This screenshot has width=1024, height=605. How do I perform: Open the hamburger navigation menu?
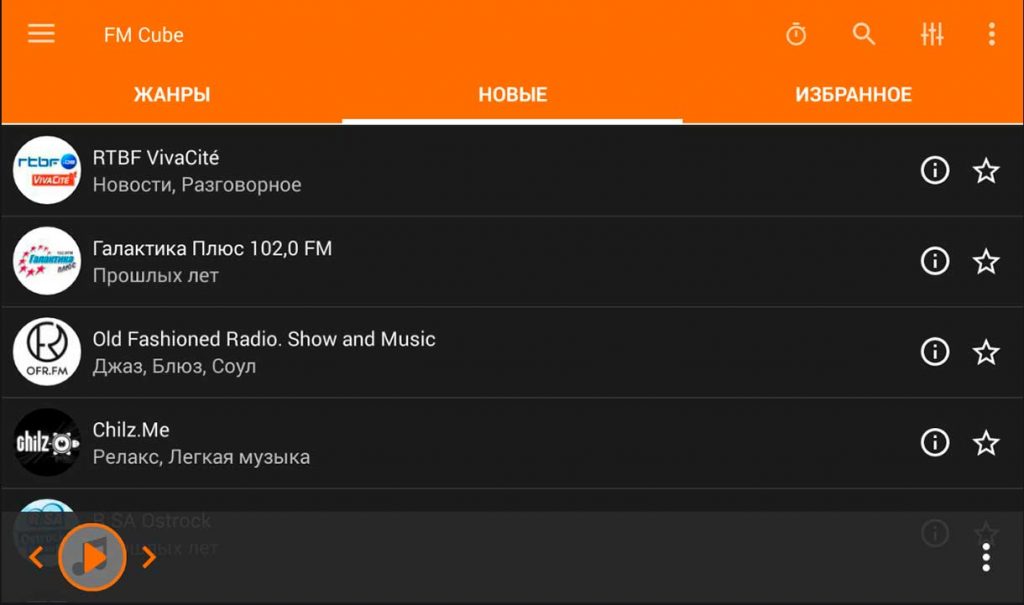pyautogui.click(x=41, y=34)
